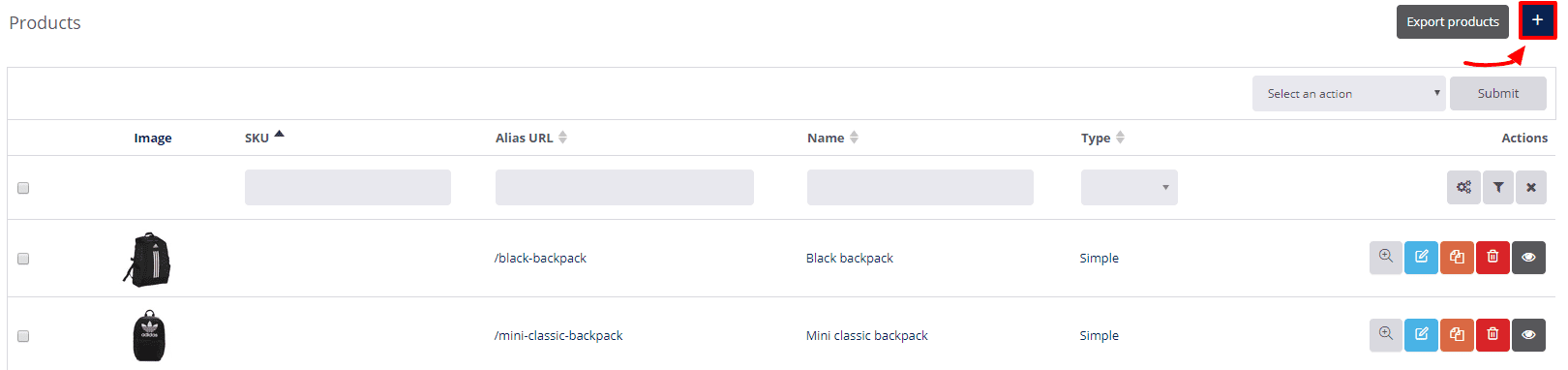This screenshot has height=370, width=1568.
Task: Duplicate the Mini classic backpack product
Action: click(1457, 334)
